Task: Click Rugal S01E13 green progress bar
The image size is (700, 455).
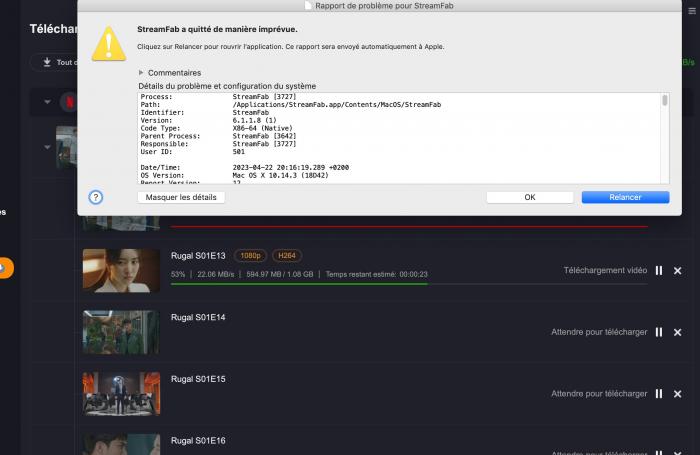Action: (x=299, y=284)
